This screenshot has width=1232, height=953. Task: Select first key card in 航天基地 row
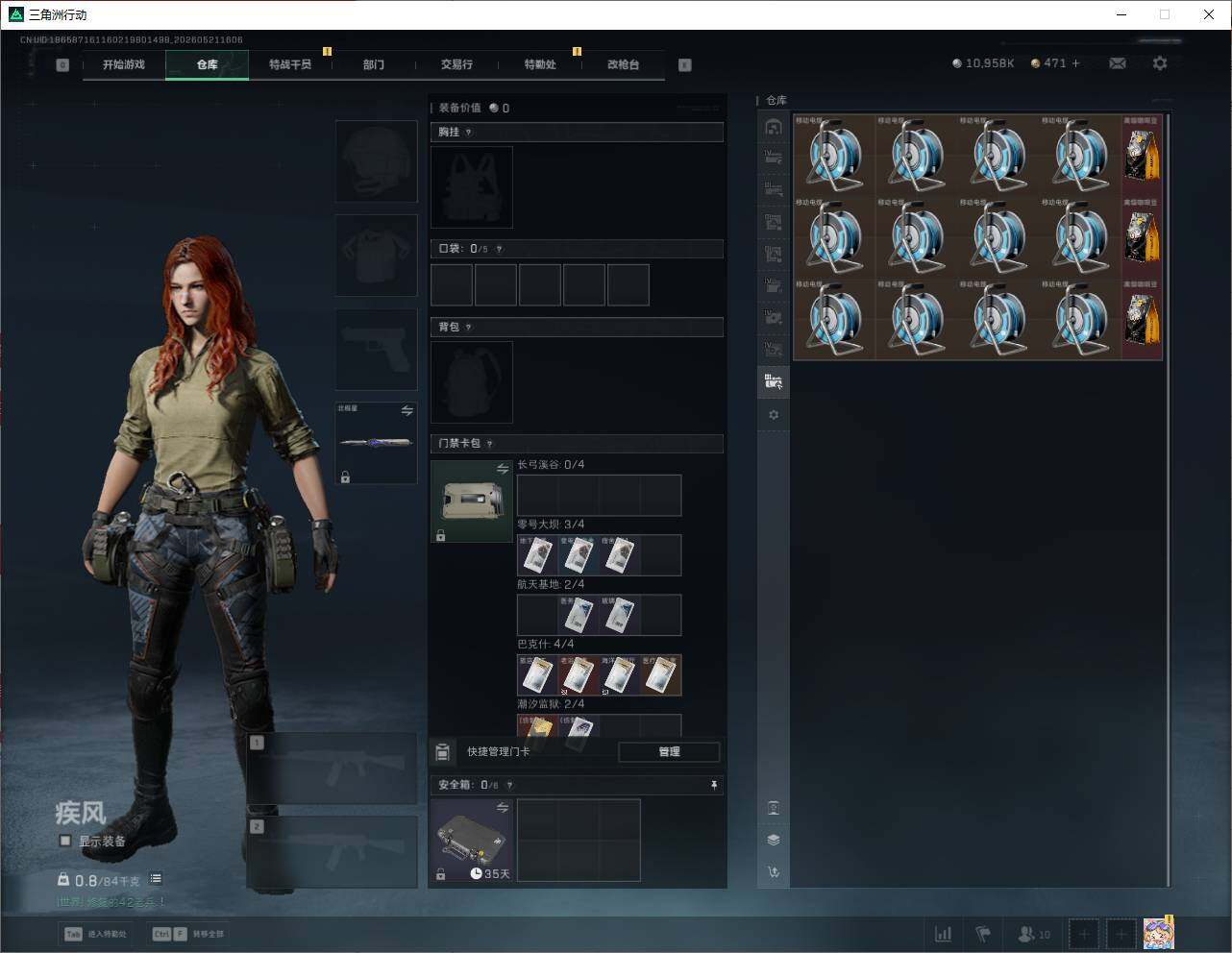578,615
